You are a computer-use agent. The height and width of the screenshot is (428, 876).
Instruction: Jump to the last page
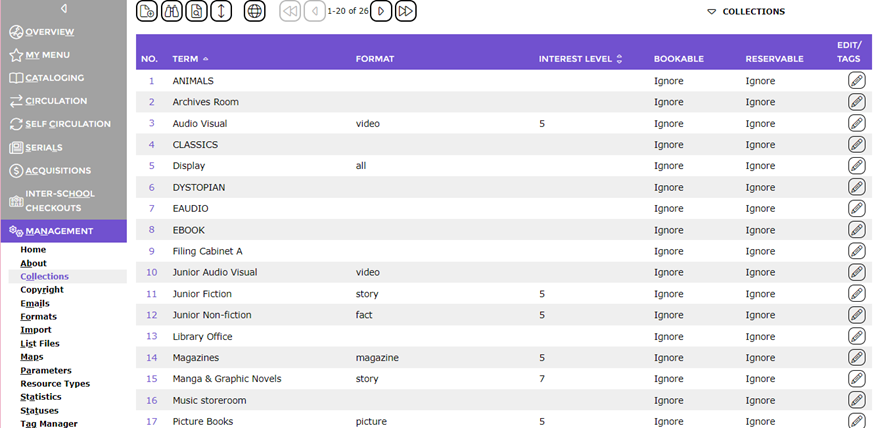[406, 11]
